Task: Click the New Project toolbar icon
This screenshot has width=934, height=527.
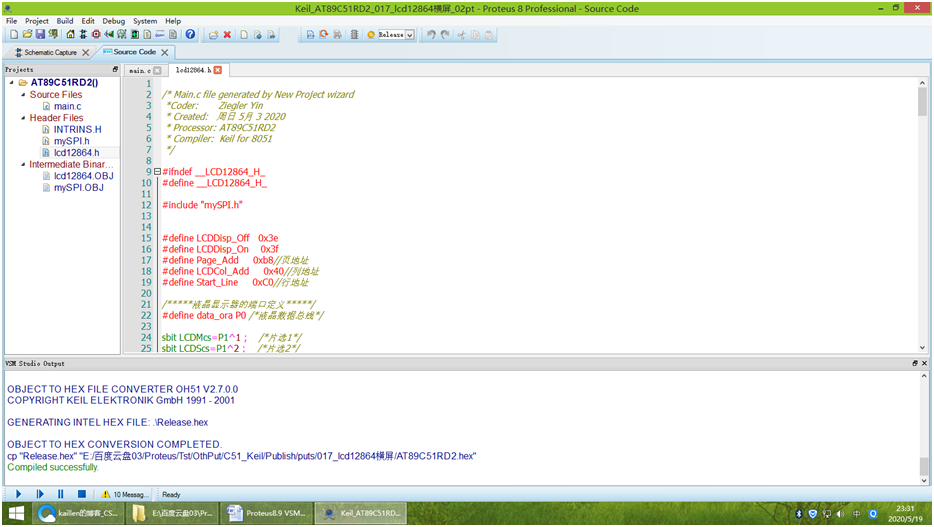Action: click(14, 35)
